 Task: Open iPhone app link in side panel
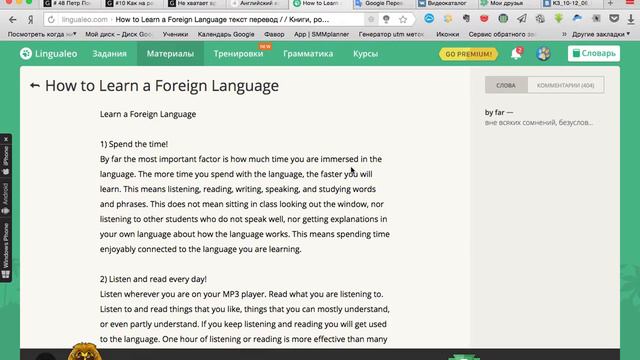[x=6, y=161]
